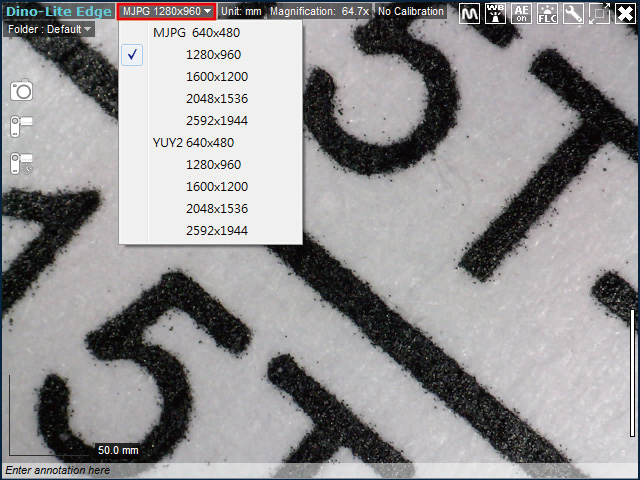Open the Folder: Default dropdown
640x480 pixels.
point(49,29)
